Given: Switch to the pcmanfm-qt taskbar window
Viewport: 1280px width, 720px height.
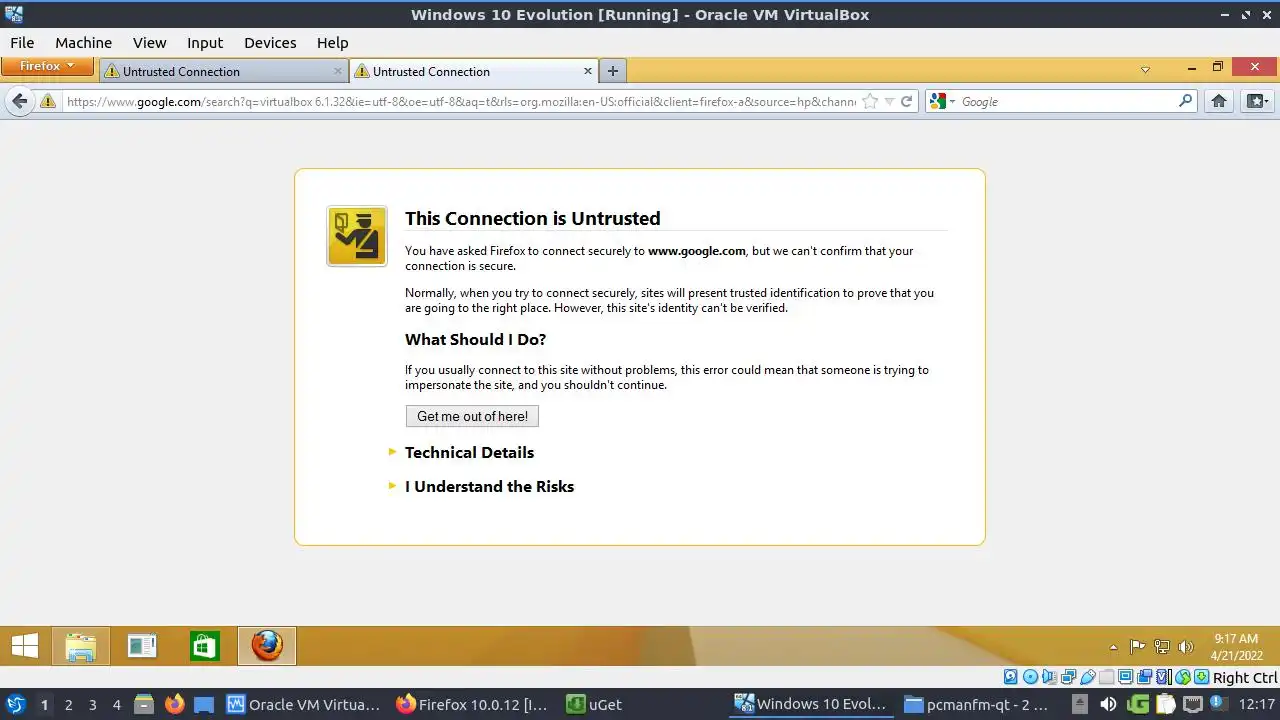Looking at the screenshot, I should pos(976,704).
